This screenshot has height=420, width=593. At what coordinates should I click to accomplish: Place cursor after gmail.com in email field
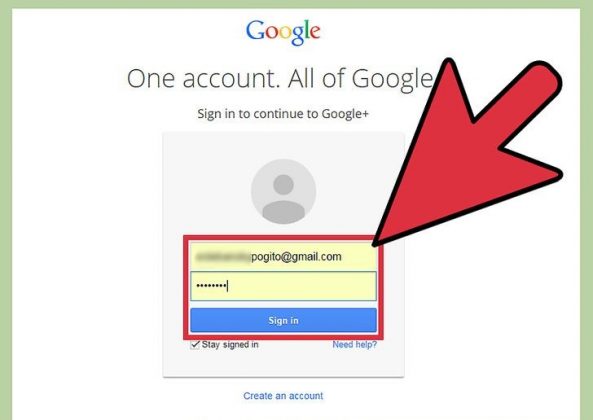(x=343, y=257)
